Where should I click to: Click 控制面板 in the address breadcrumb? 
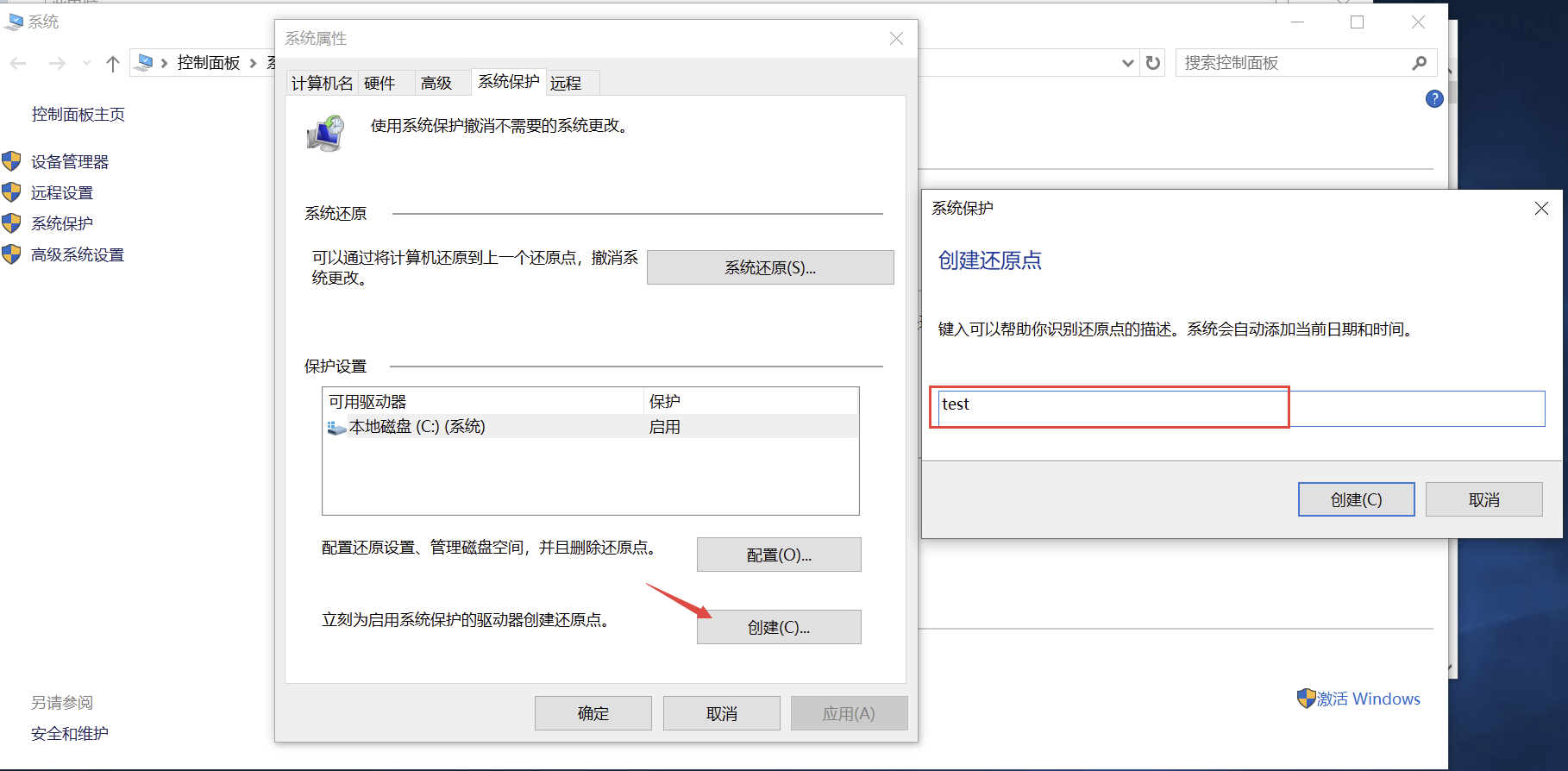coord(209,62)
